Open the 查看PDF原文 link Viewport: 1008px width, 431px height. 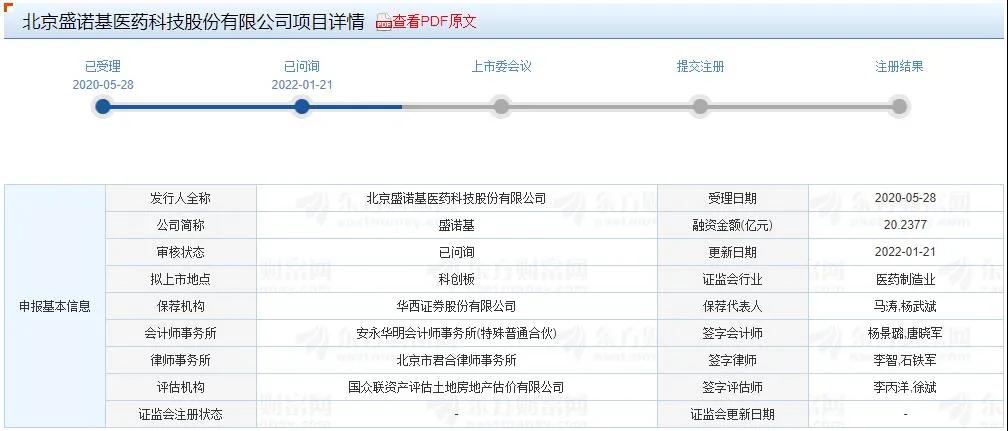pos(435,22)
